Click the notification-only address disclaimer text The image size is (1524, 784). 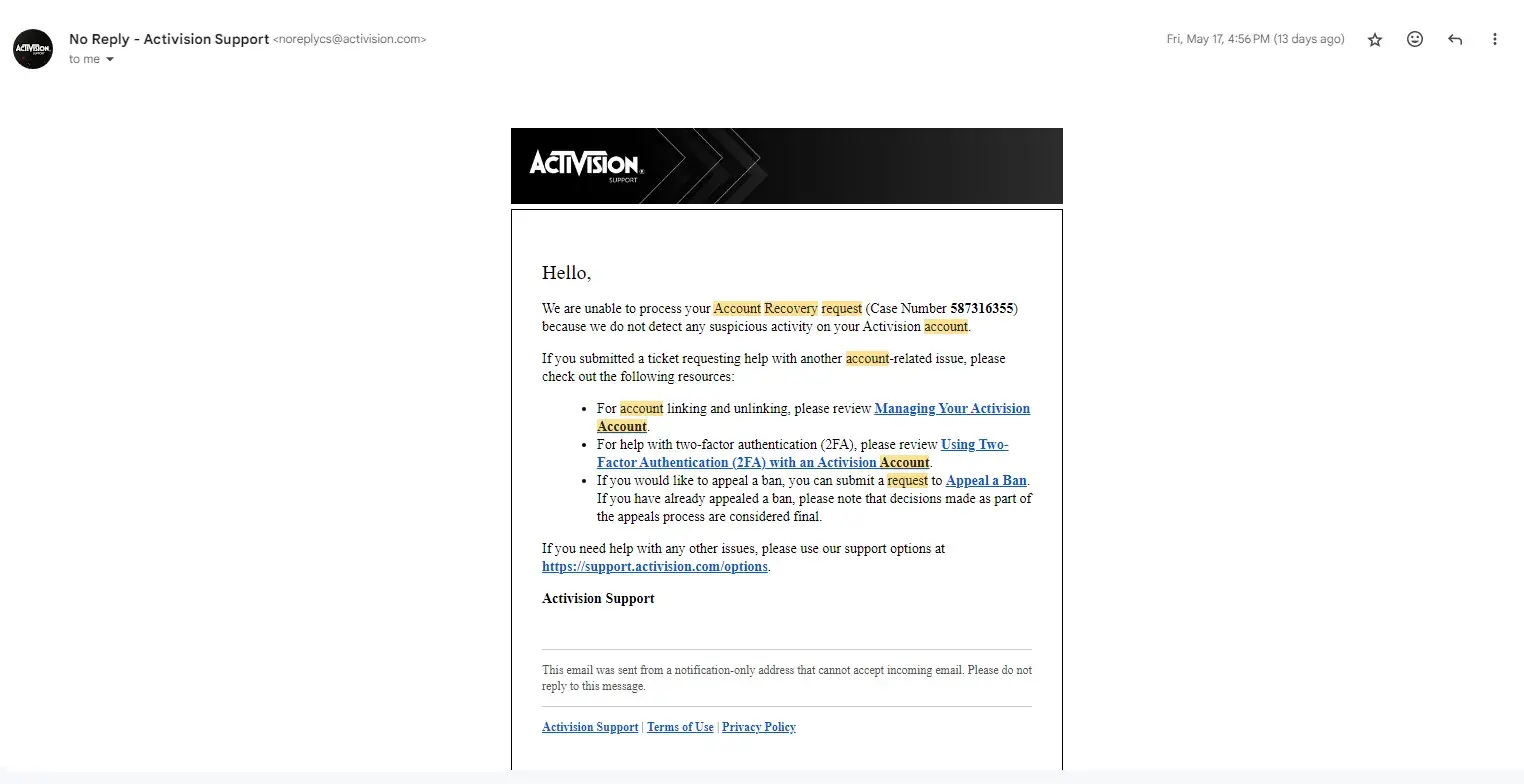[x=787, y=678]
